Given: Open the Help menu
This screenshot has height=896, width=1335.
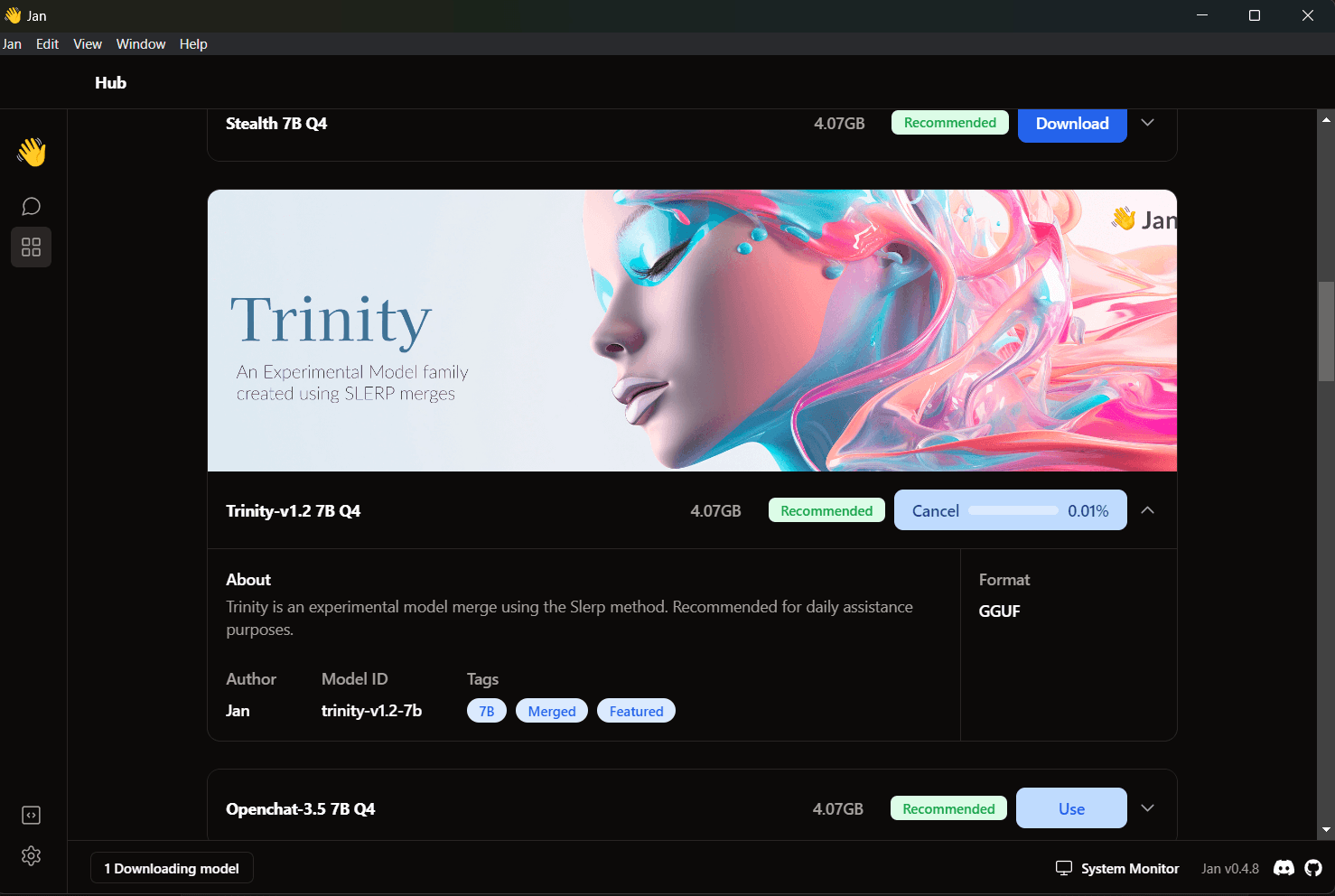Looking at the screenshot, I should coord(193,44).
